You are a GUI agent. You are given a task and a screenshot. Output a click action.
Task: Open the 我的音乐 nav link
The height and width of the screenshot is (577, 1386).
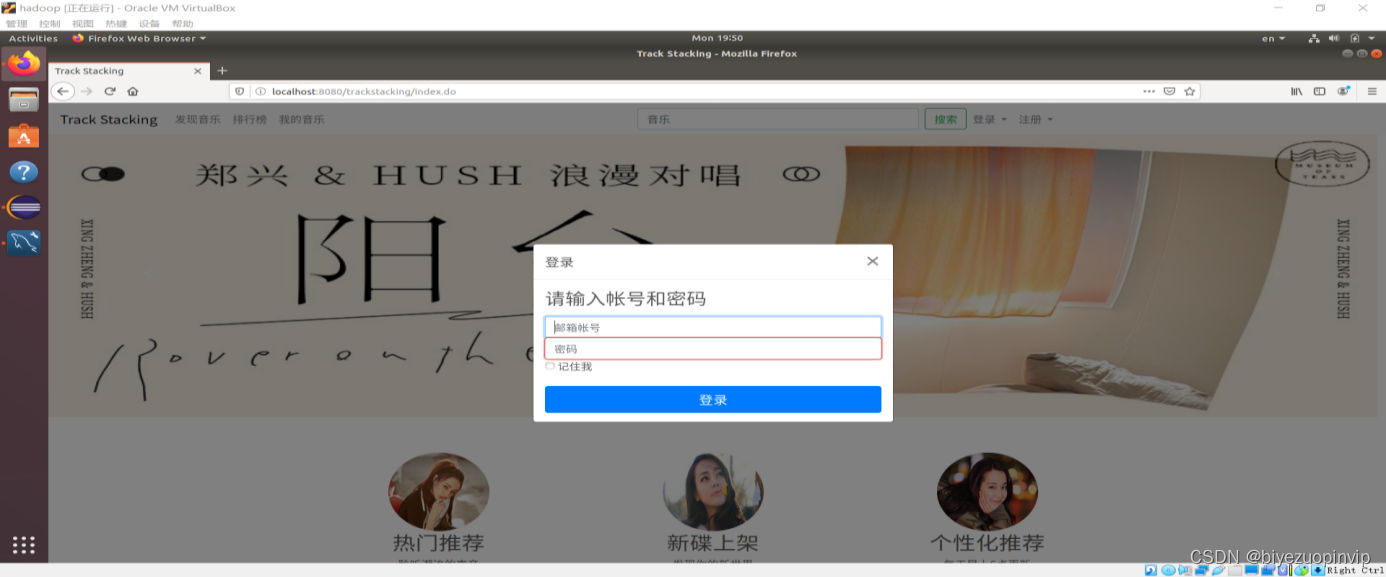pyautogui.click(x=301, y=119)
